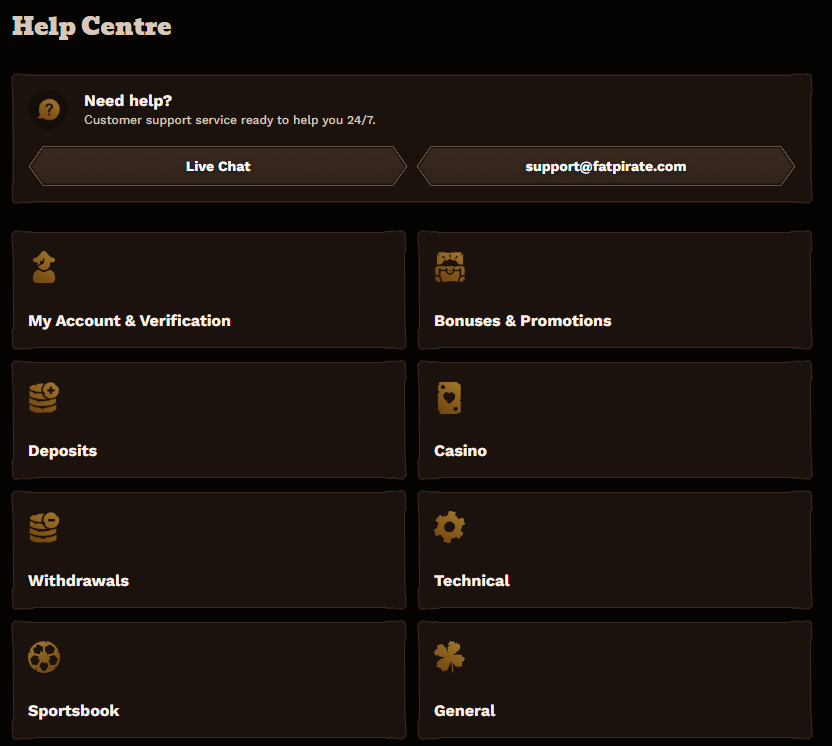The image size is (832, 746).
Task: Open Bonuses & Promotions category
Action: [615, 290]
